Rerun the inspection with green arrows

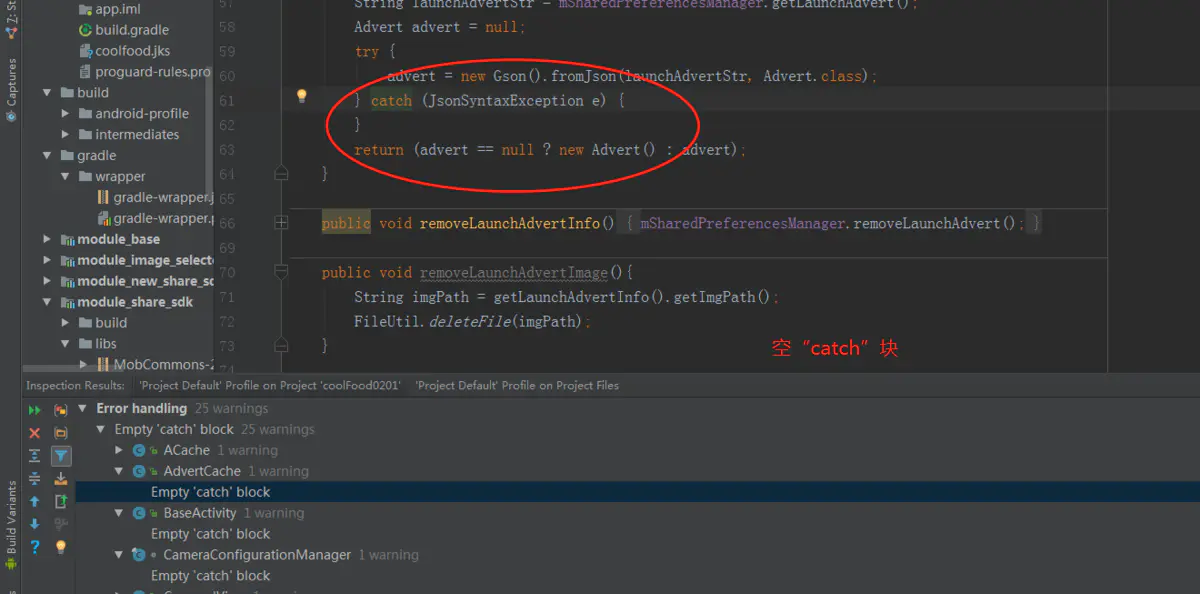click(x=35, y=410)
